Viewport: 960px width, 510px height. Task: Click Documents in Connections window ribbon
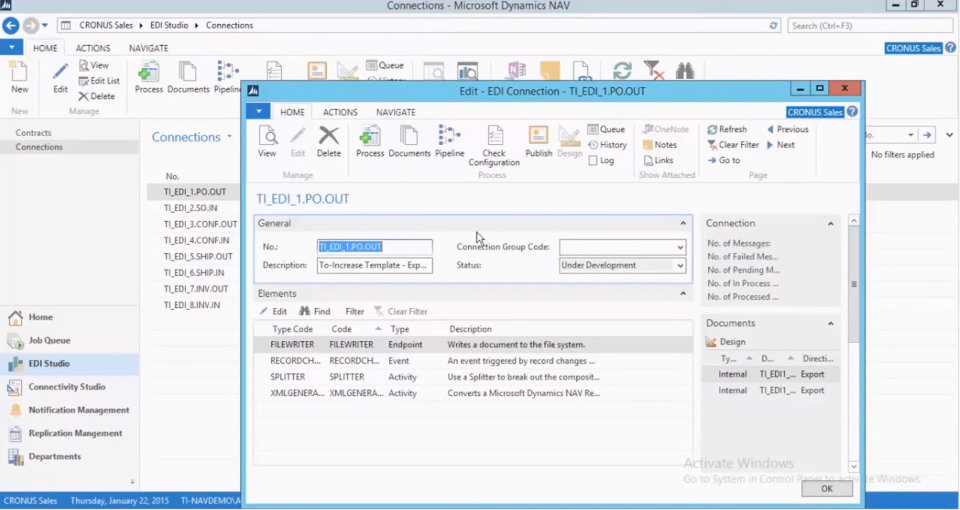(188, 77)
